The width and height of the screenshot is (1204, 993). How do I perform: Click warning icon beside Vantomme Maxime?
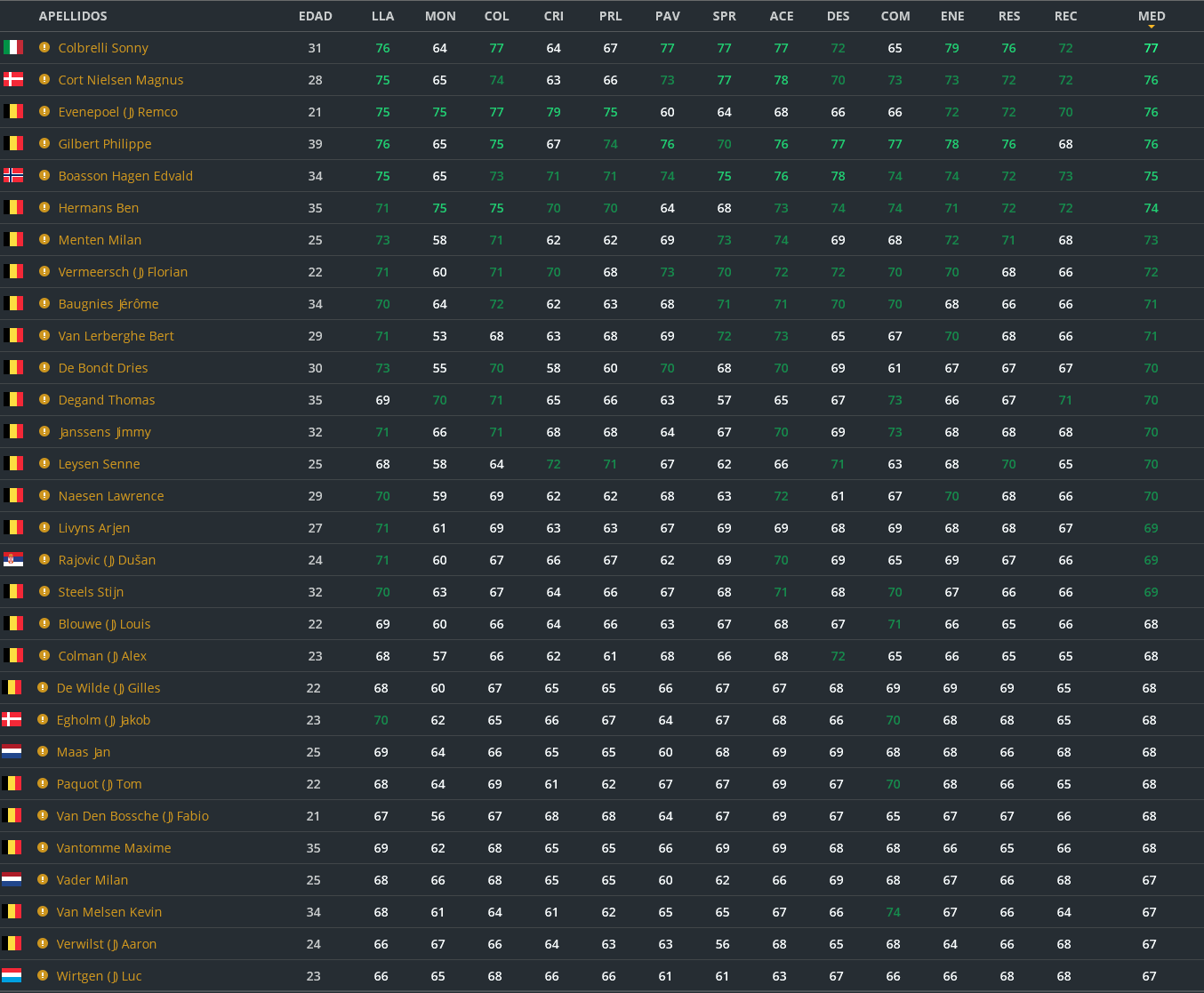pos(43,847)
